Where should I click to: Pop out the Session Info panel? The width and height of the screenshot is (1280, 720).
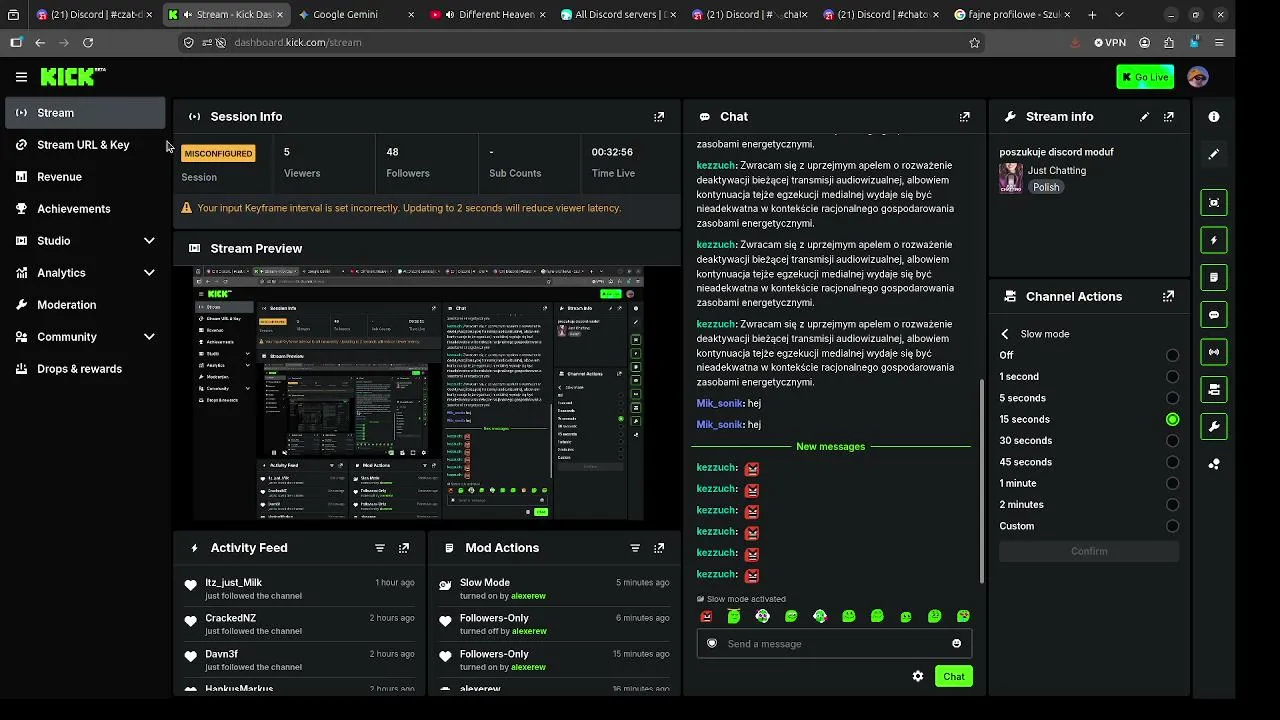click(659, 117)
